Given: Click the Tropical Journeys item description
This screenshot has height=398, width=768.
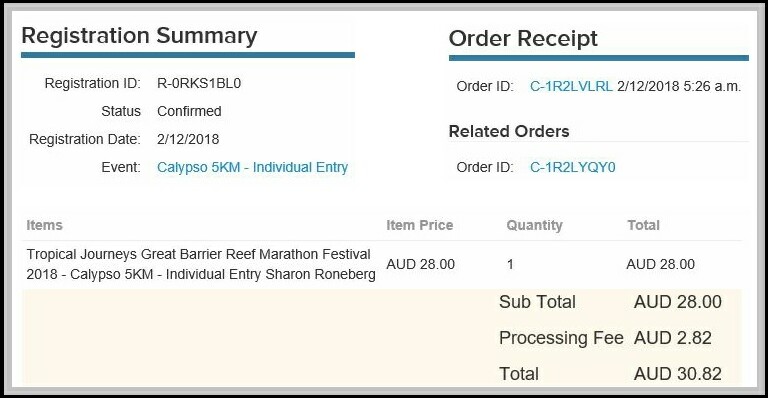Looking at the screenshot, I should coord(201,264).
